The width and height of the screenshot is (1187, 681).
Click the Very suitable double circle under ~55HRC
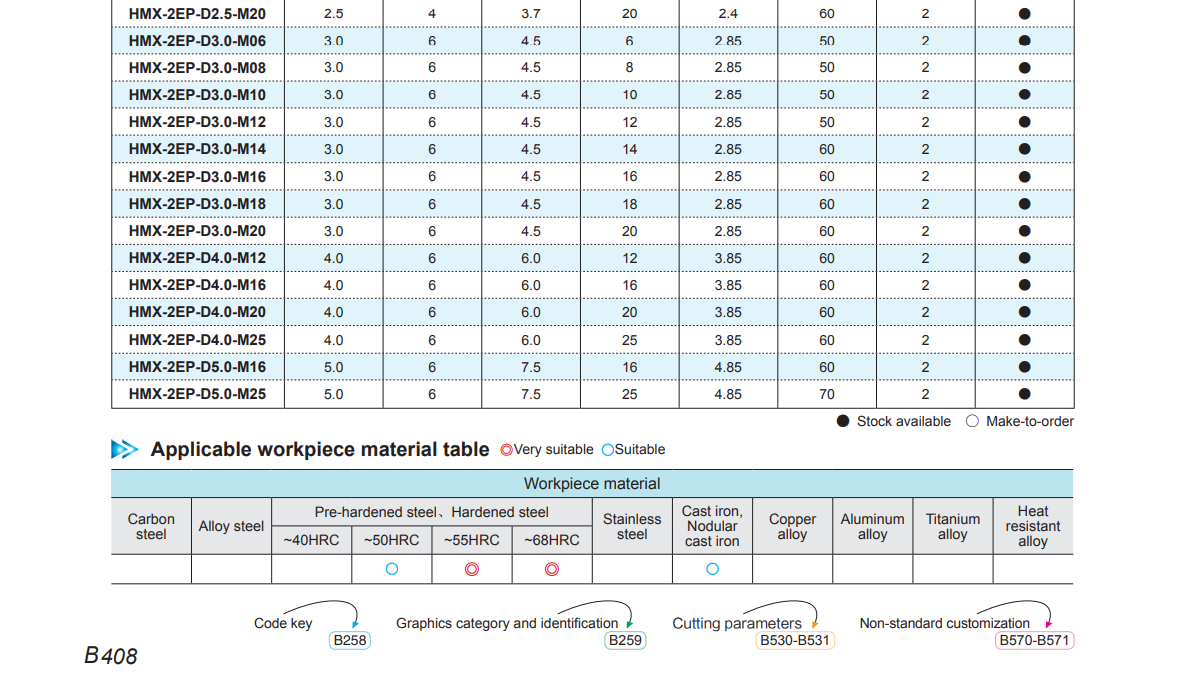pyautogui.click(x=472, y=569)
